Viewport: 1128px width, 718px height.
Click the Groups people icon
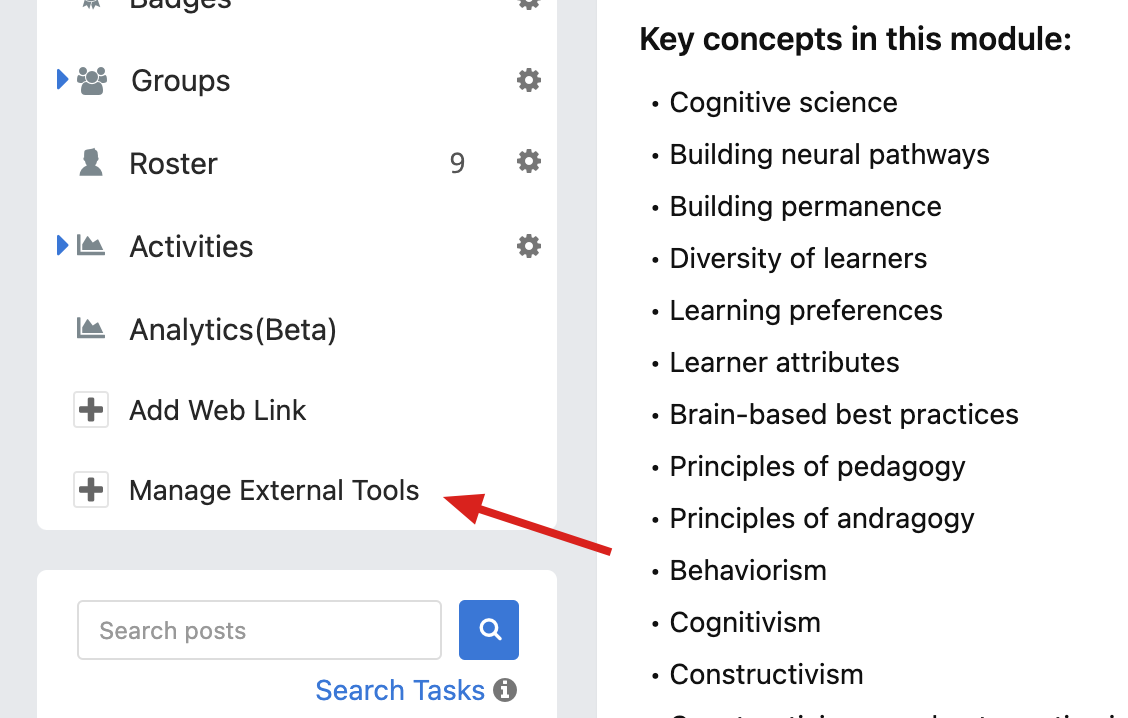coord(92,81)
